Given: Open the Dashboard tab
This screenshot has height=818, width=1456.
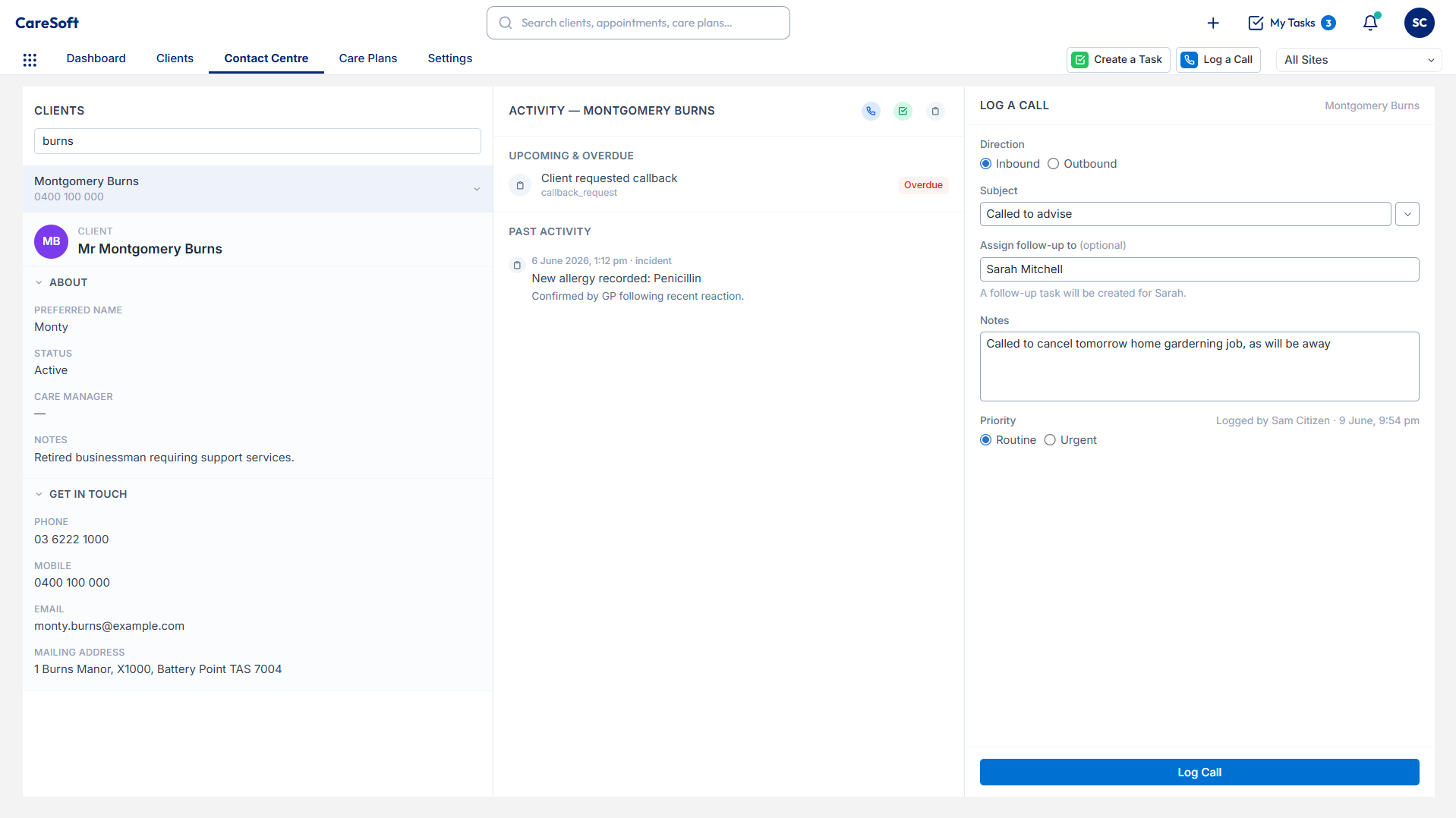Looking at the screenshot, I should [x=96, y=58].
